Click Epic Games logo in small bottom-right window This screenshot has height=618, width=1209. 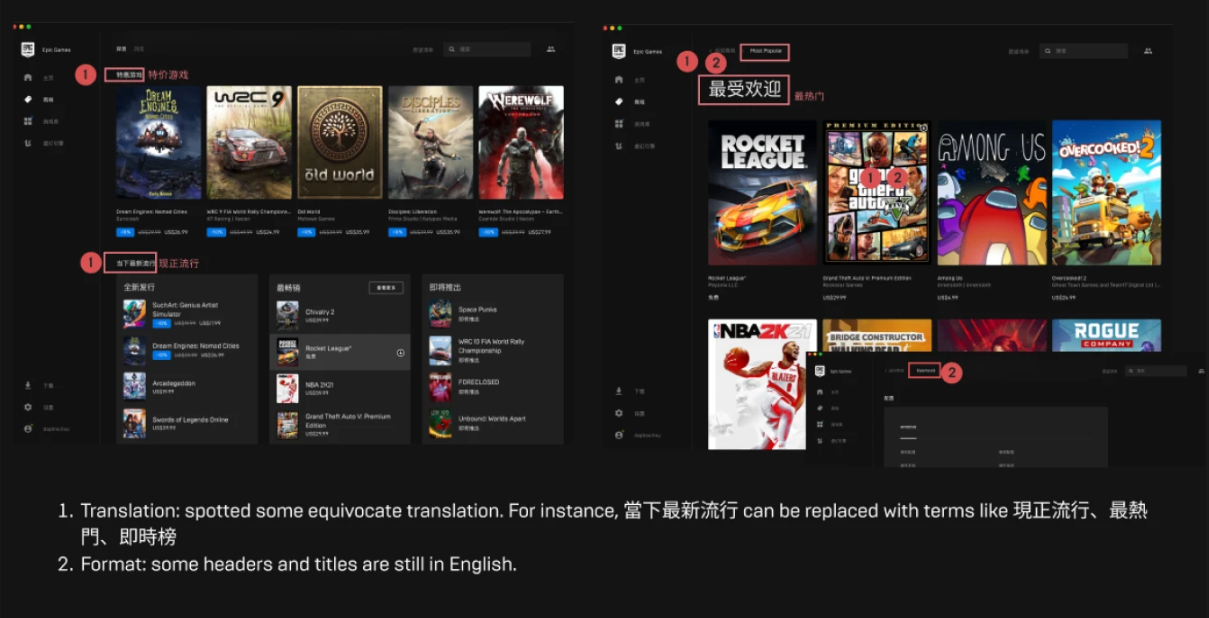[819, 371]
